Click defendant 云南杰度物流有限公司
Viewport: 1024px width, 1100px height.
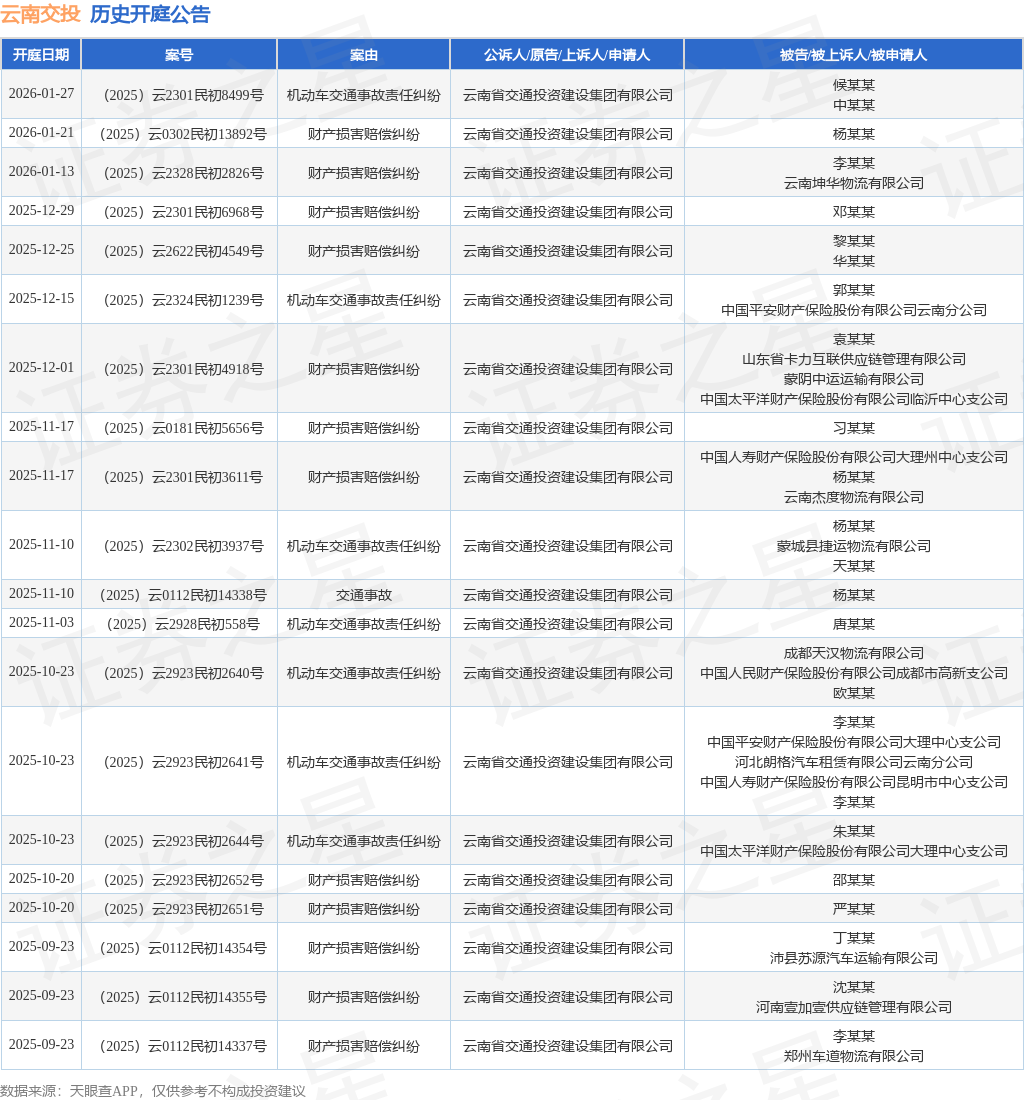pyautogui.click(x=854, y=497)
